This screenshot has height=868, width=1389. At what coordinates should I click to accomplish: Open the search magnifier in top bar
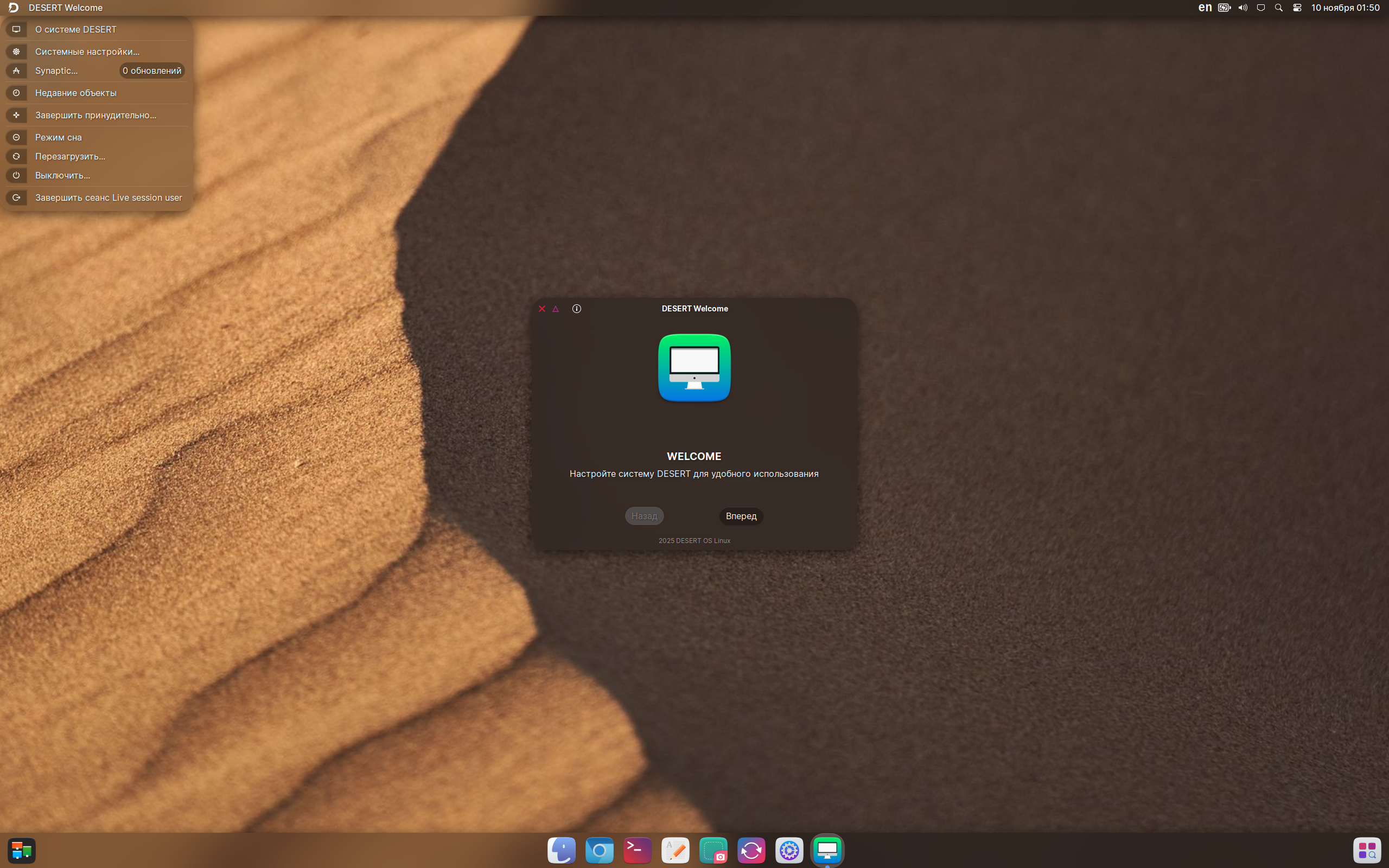(1279, 8)
